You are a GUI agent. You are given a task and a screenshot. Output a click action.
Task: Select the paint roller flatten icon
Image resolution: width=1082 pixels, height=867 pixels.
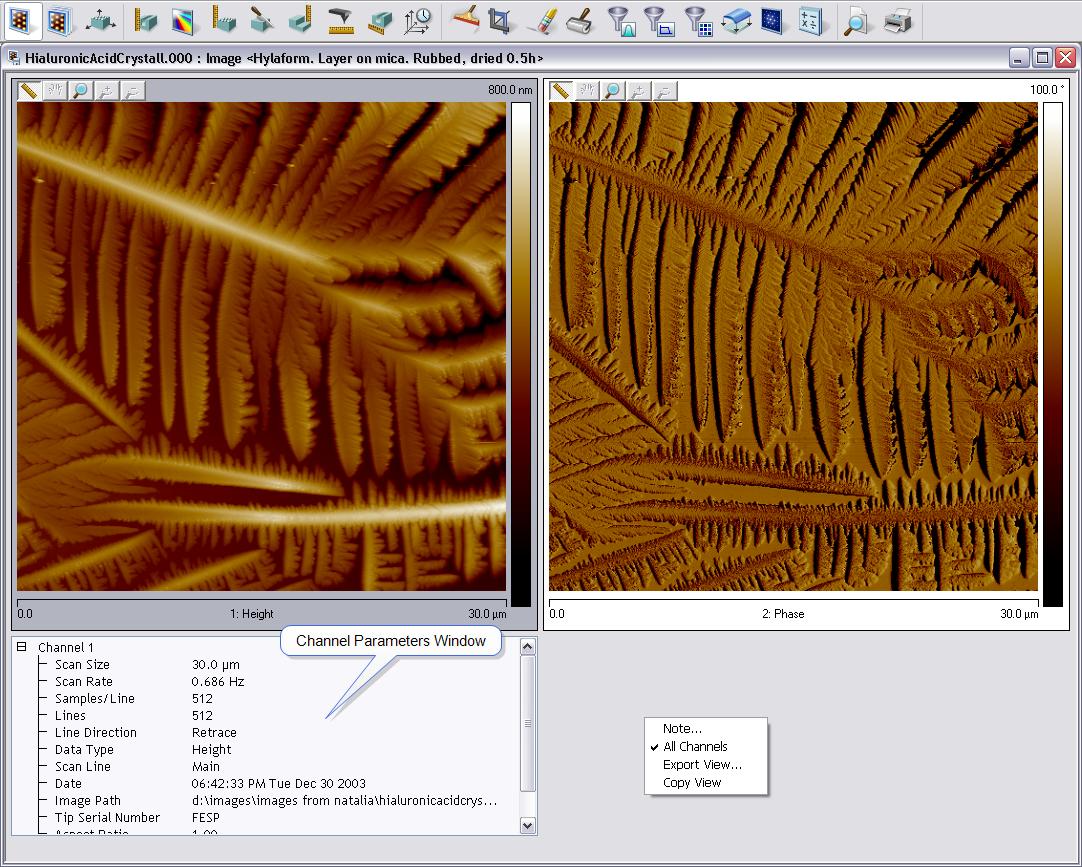(579, 19)
